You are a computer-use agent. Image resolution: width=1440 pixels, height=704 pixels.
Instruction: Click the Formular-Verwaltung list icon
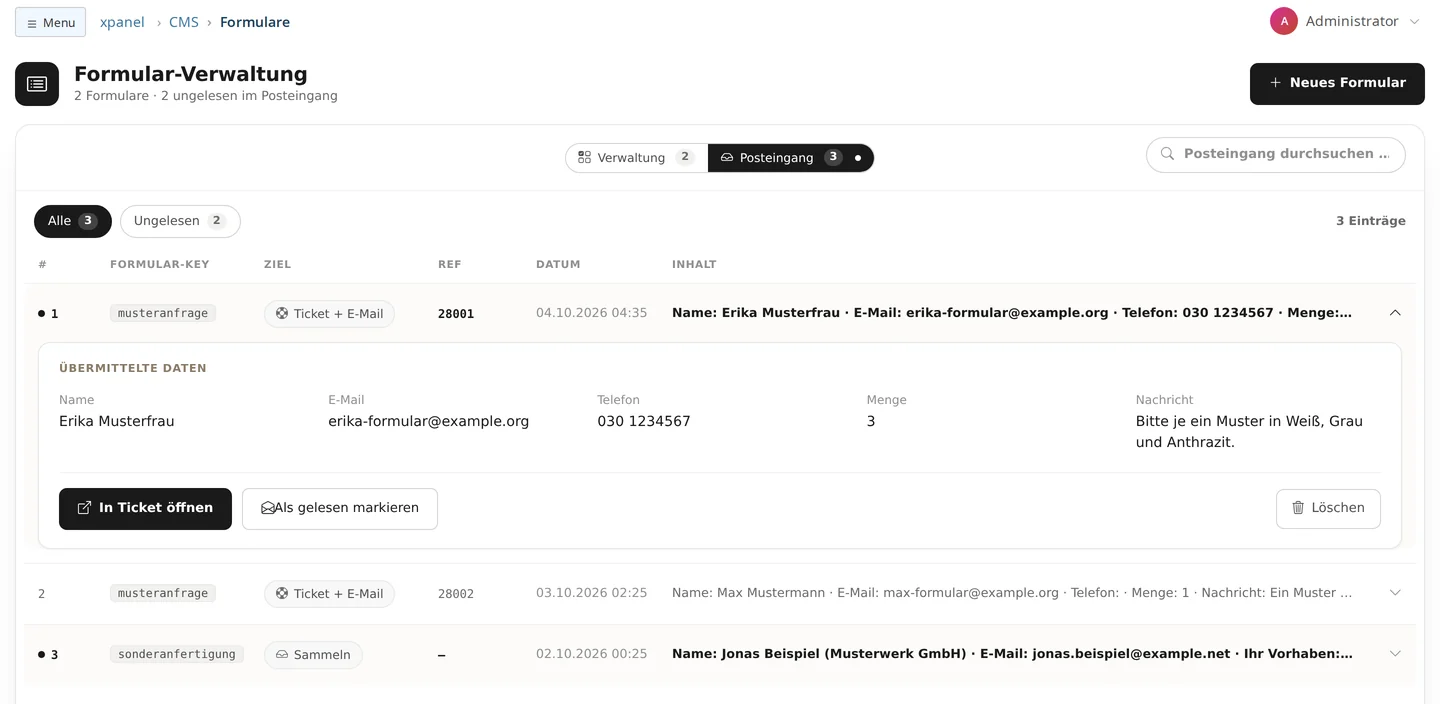pyautogui.click(x=37, y=84)
